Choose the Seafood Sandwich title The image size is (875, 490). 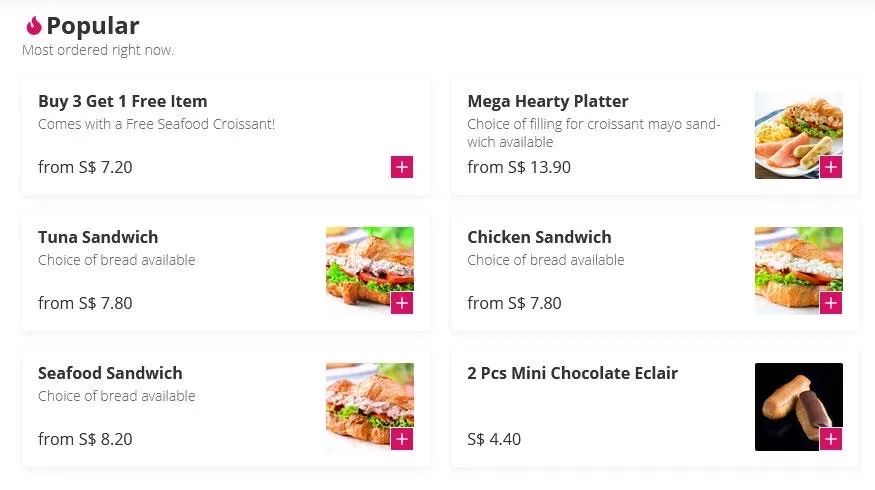tap(110, 373)
